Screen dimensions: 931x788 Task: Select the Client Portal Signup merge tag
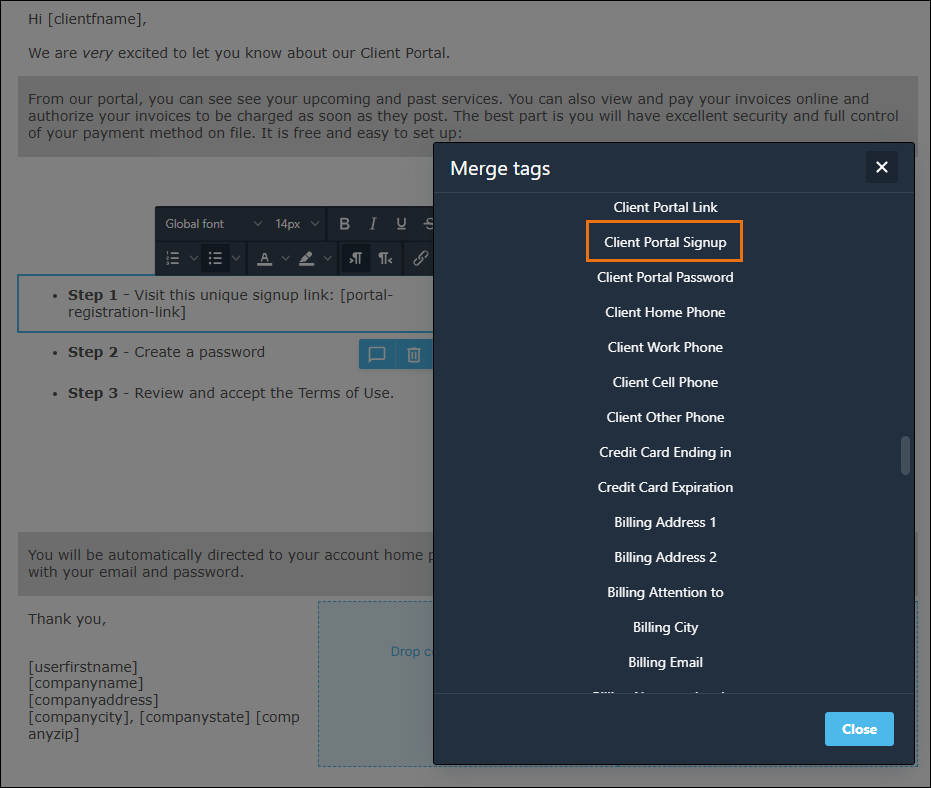tap(664, 241)
